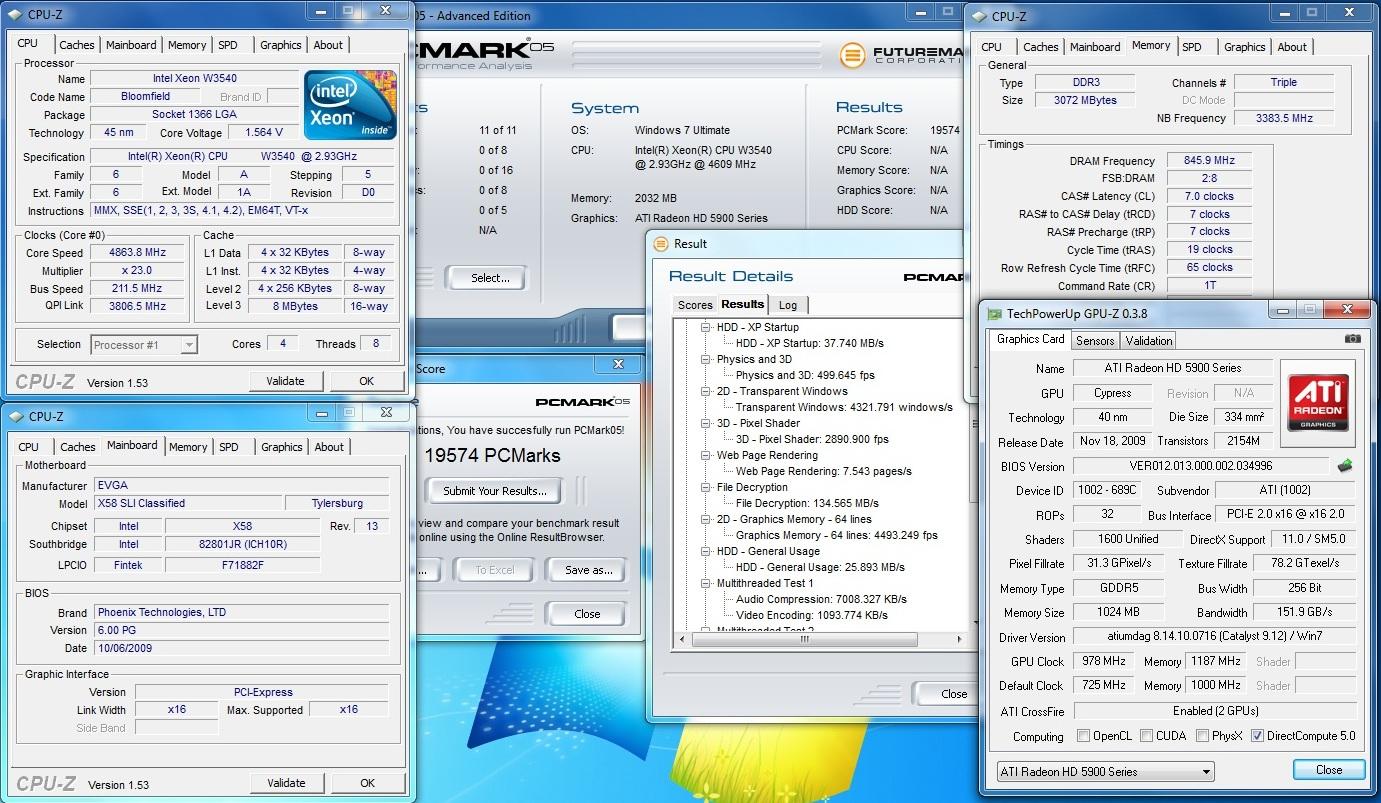Open SPD tab in CPU-Z Mainboard window
Image resolution: width=1381 pixels, height=803 pixels.
[x=229, y=447]
